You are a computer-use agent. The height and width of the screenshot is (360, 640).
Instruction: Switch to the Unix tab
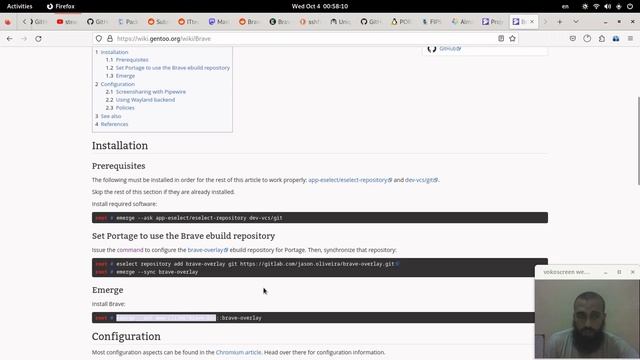tap(340, 22)
